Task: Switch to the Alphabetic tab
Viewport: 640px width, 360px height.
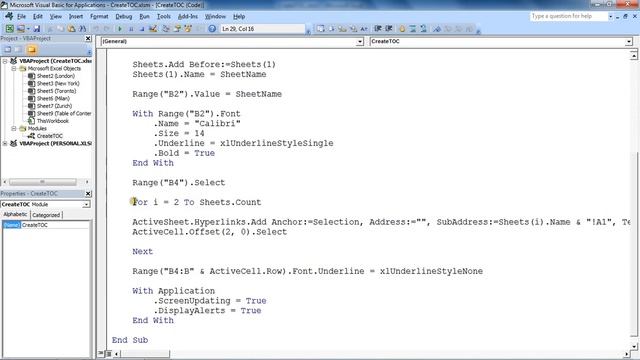Action: point(15,214)
